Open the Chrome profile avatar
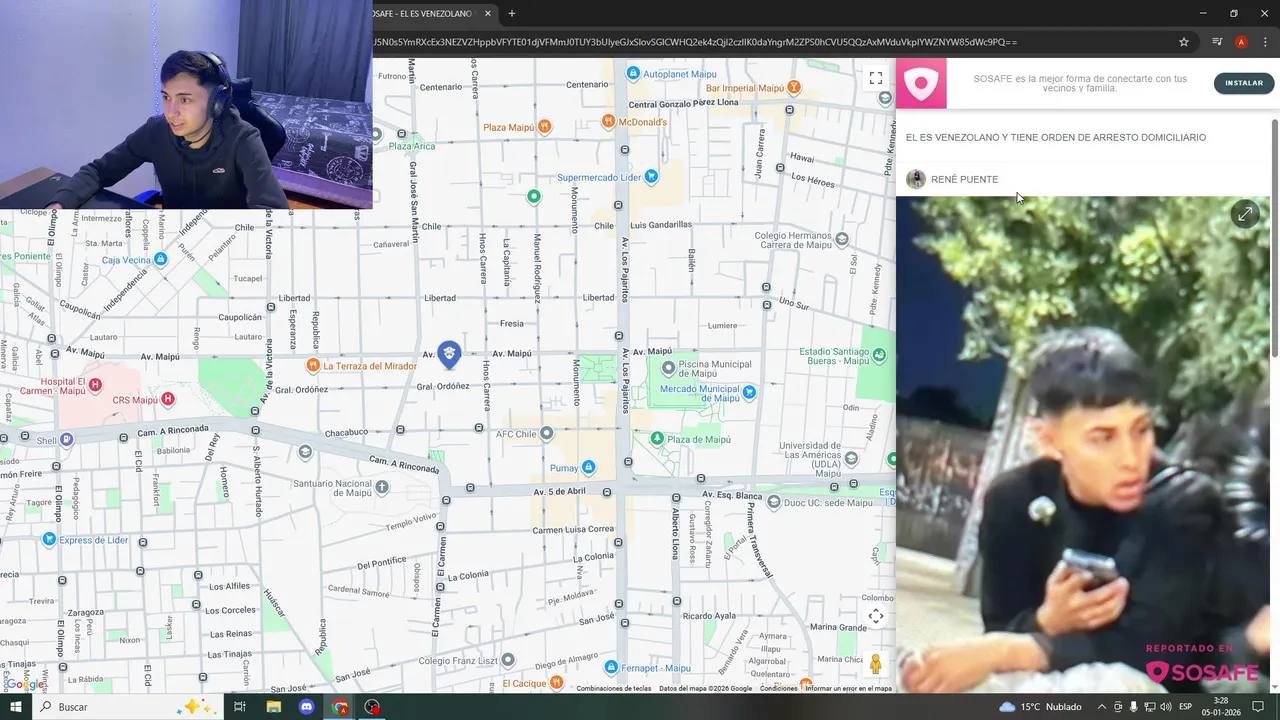Viewport: 1280px width, 720px height. [x=1241, y=42]
